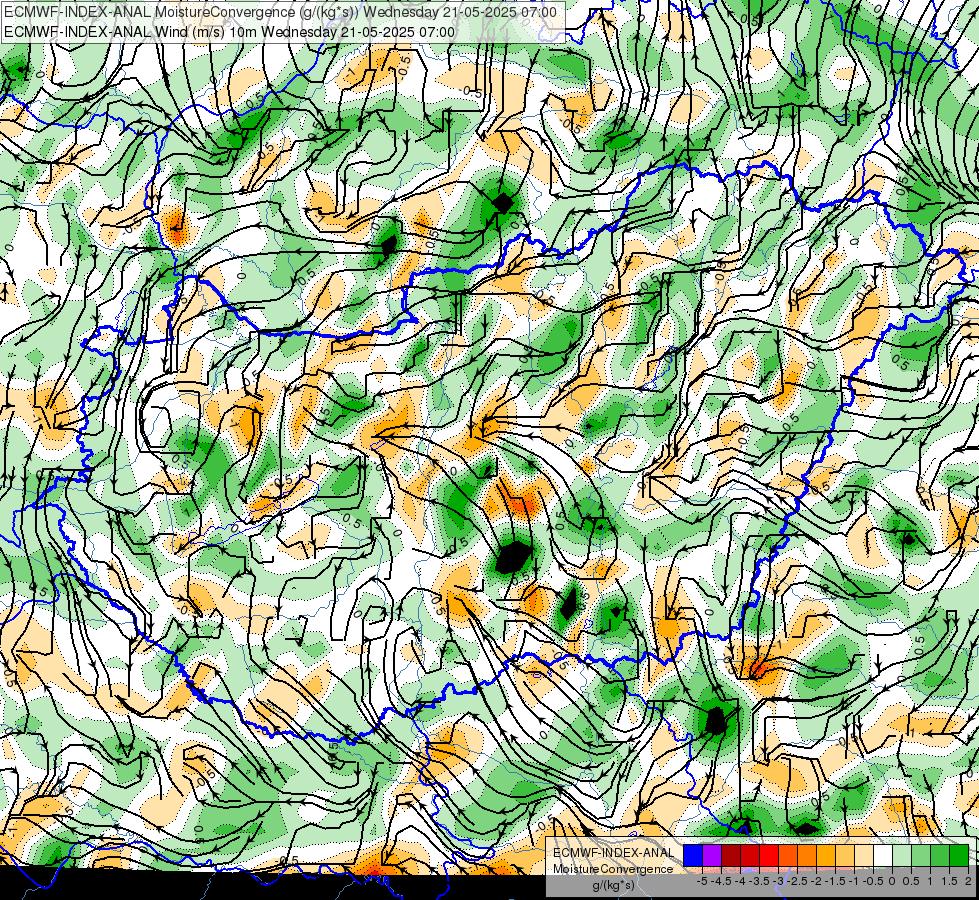Image resolution: width=979 pixels, height=900 pixels.
Task: Click the legend text MoistureConvergence
Action: [x=613, y=869]
